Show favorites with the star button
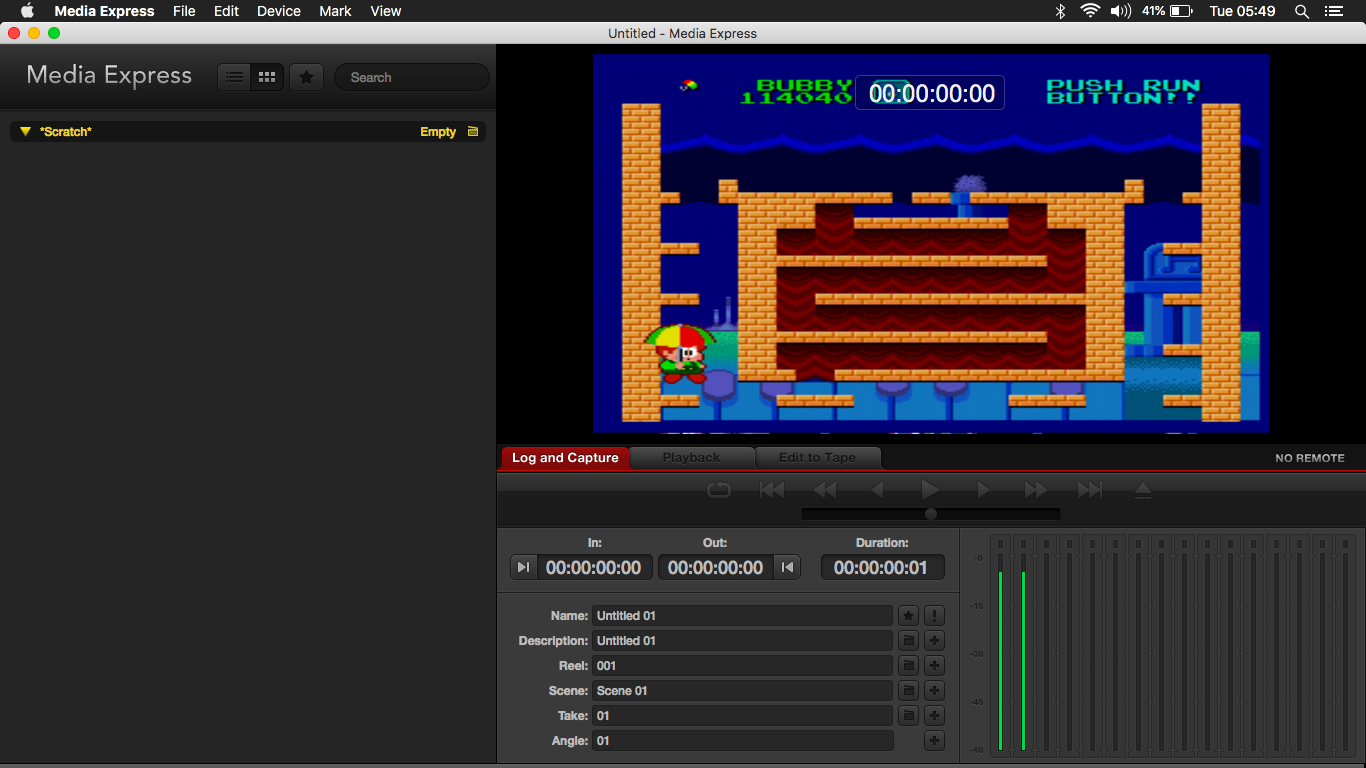 pyautogui.click(x=307, y=77)
